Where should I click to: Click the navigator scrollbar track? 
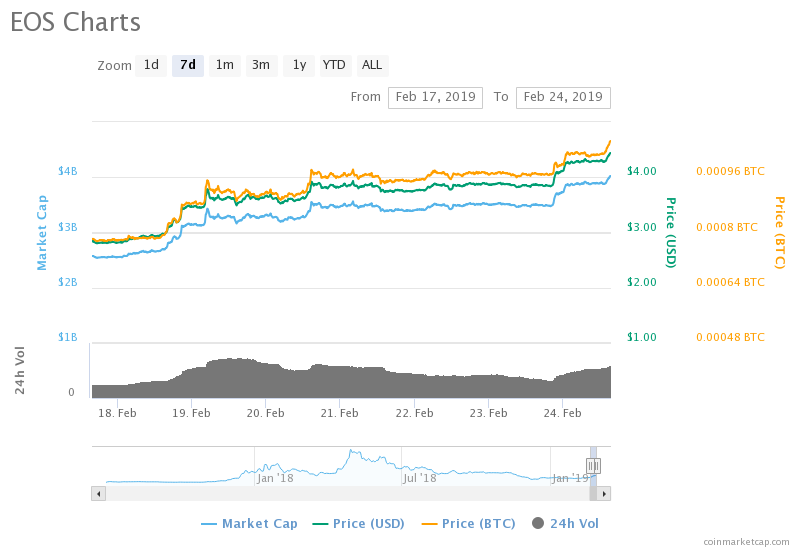pyautogui.click(x=350, y=493)
